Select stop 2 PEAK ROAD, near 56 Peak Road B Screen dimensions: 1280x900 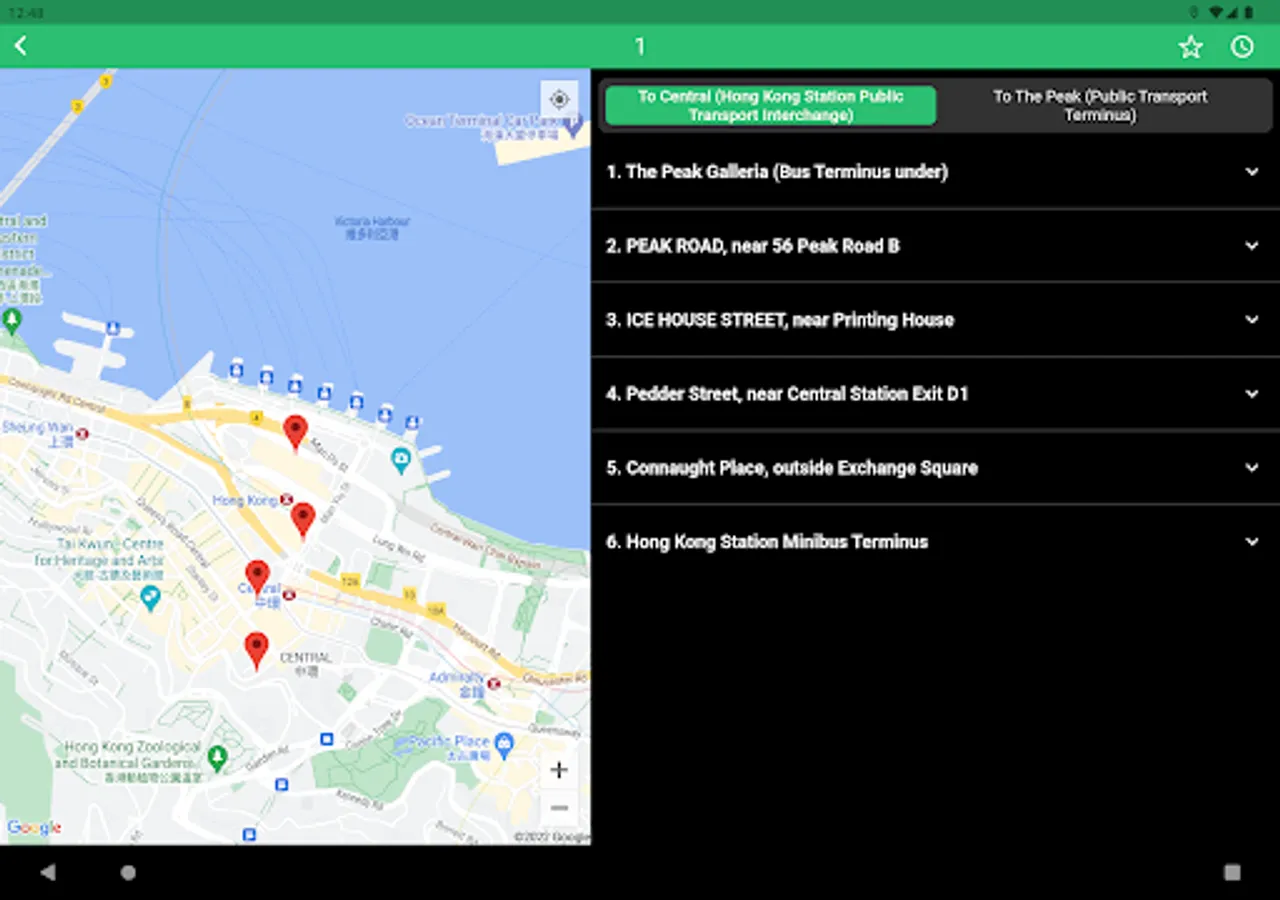(753, 246)
